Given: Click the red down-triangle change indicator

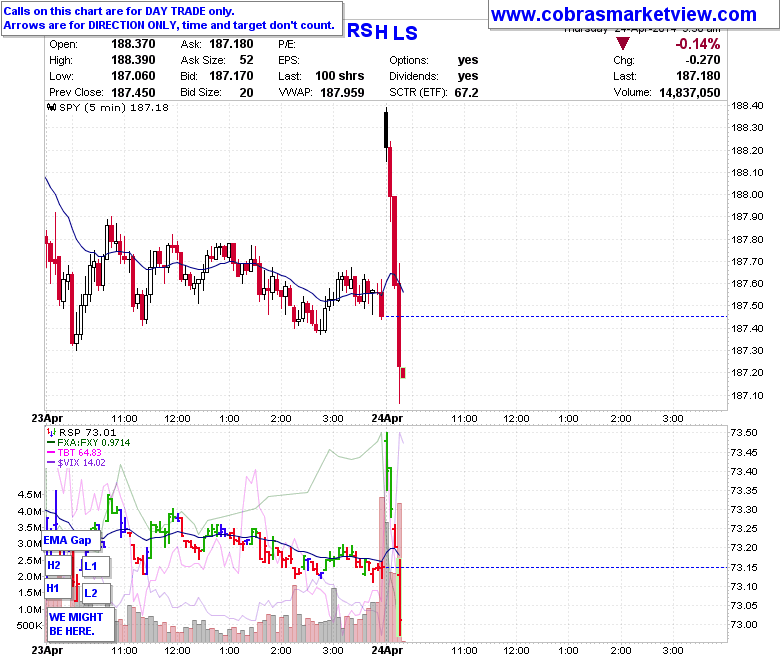Looking at the screenshot, I should click(x=622, y=44).
